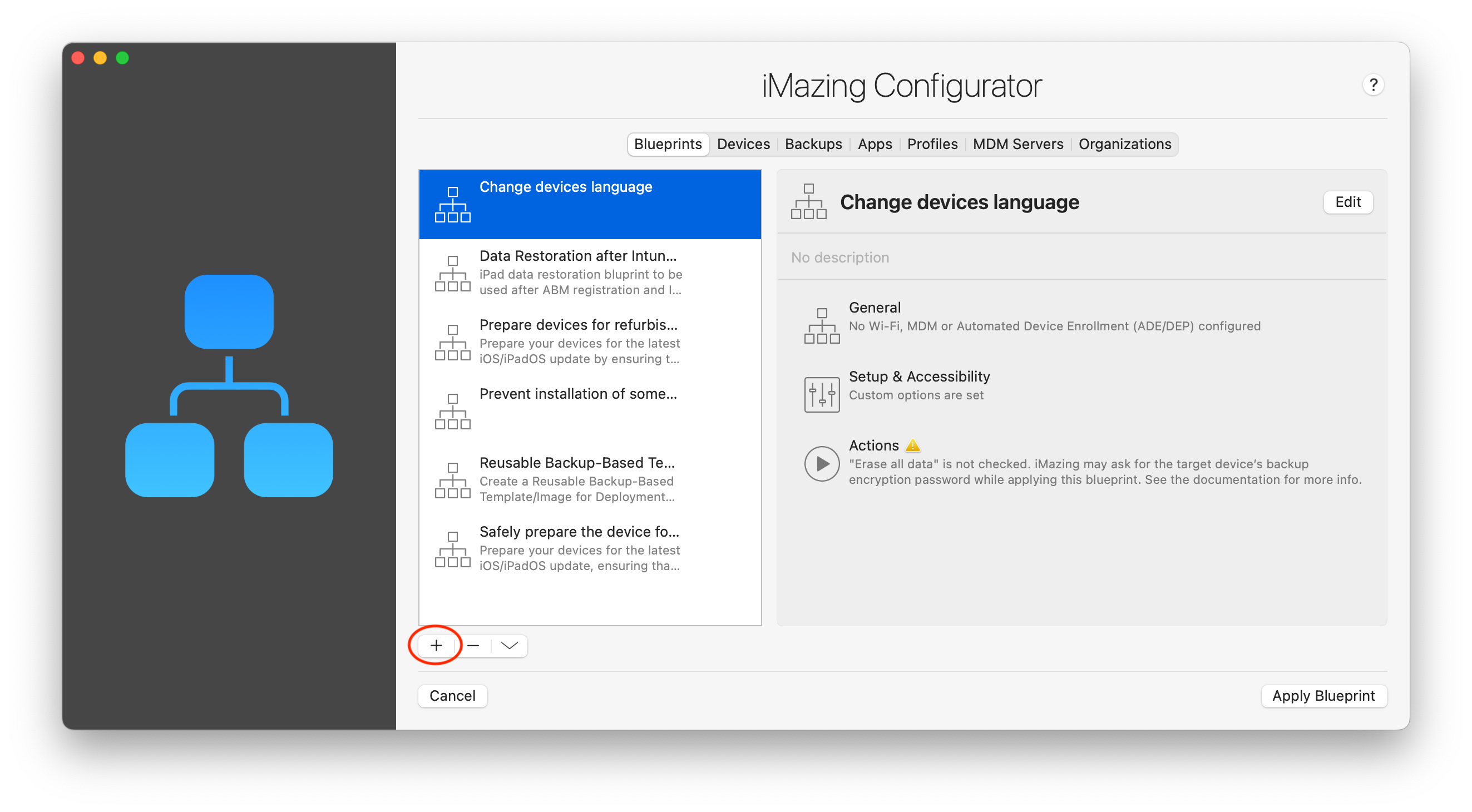Click the remove blueprint minus button

[x=473, y=646]
